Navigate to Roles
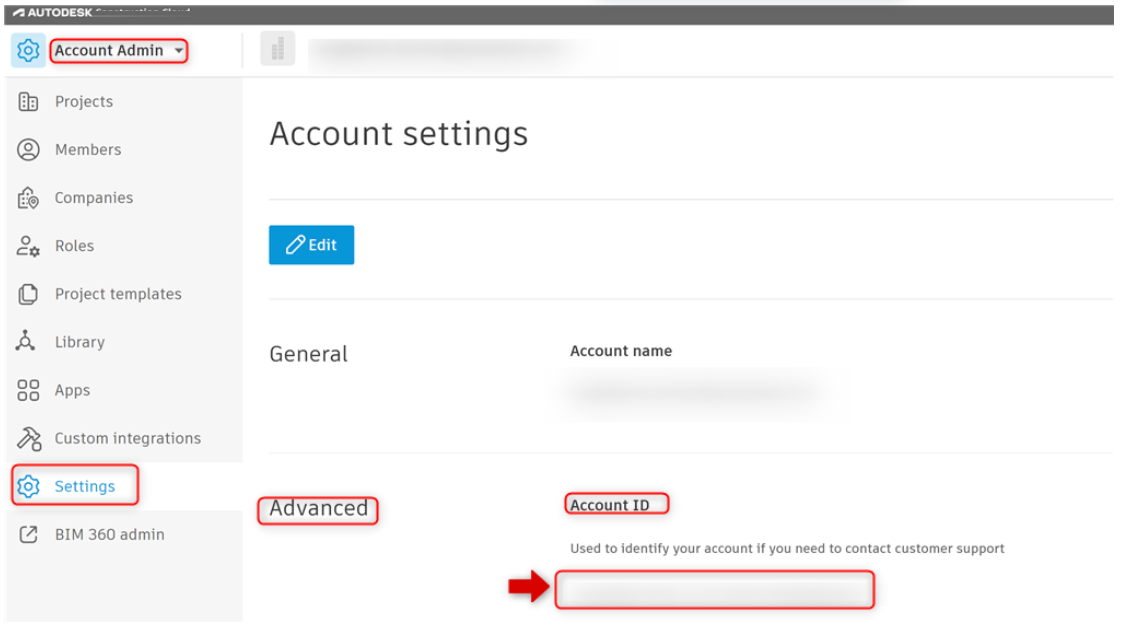 [x=74, y=246]
